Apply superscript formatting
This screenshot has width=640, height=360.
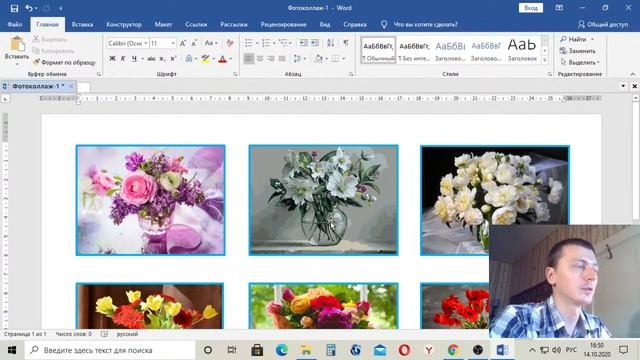(173, 59)
